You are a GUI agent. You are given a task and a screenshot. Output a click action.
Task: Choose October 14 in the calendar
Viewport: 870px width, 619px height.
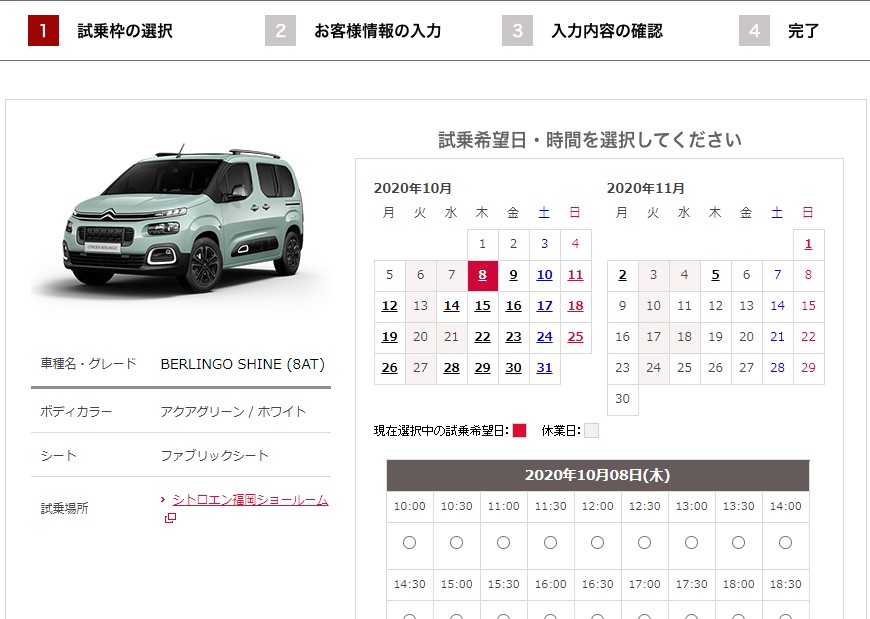click(452, 306)
